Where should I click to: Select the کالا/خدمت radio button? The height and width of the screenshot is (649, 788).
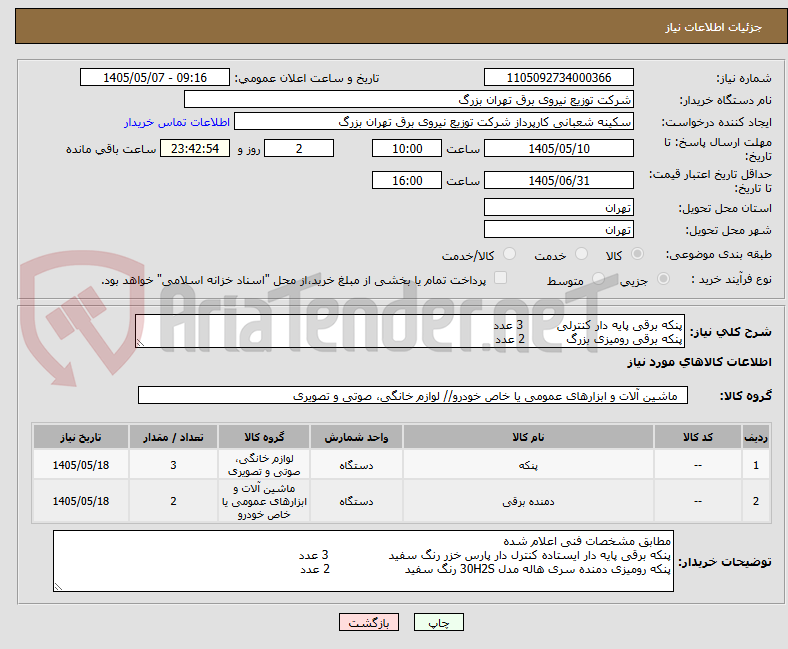[510, 254]
